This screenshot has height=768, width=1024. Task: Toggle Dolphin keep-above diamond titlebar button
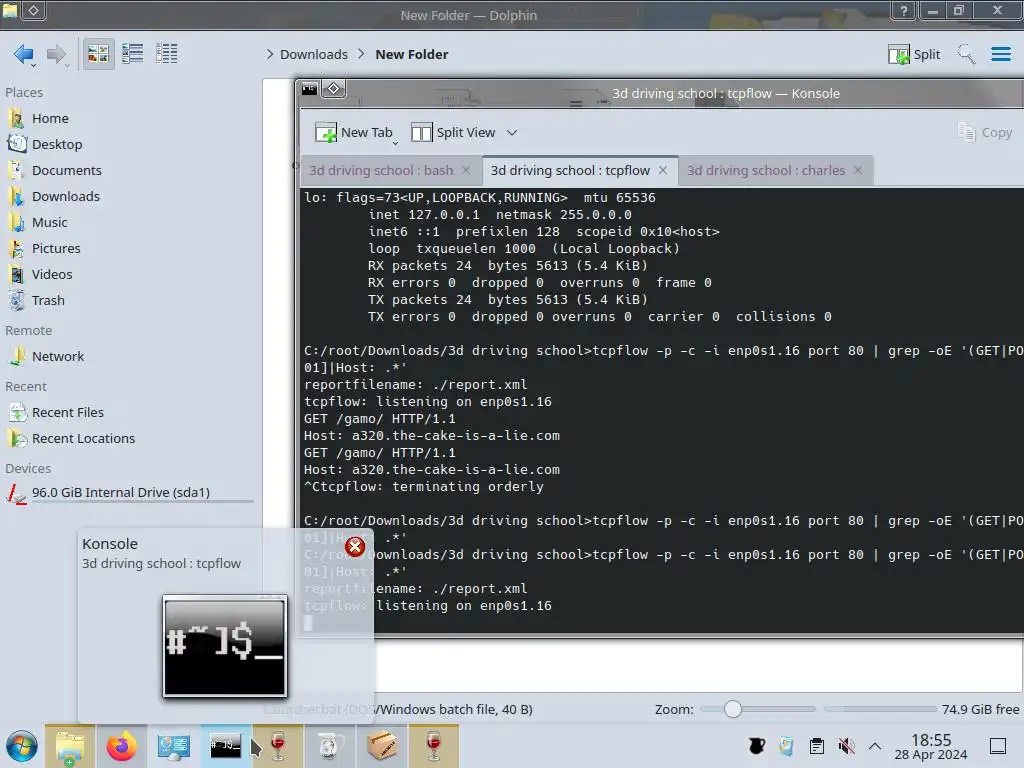coord(34,10)
